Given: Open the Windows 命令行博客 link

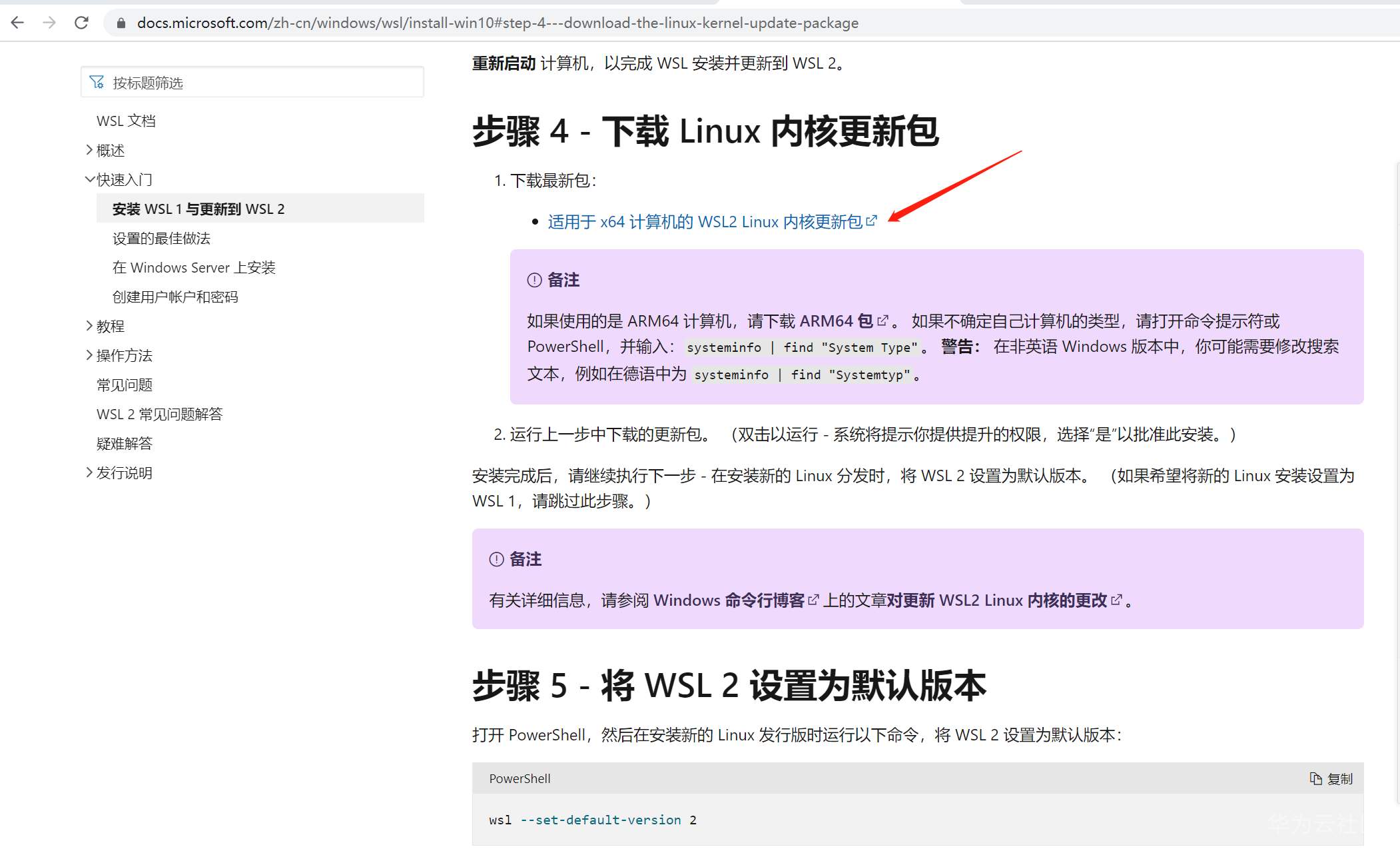Looking at the screenshot, I should pyautogui.click(x=729, y=600).
